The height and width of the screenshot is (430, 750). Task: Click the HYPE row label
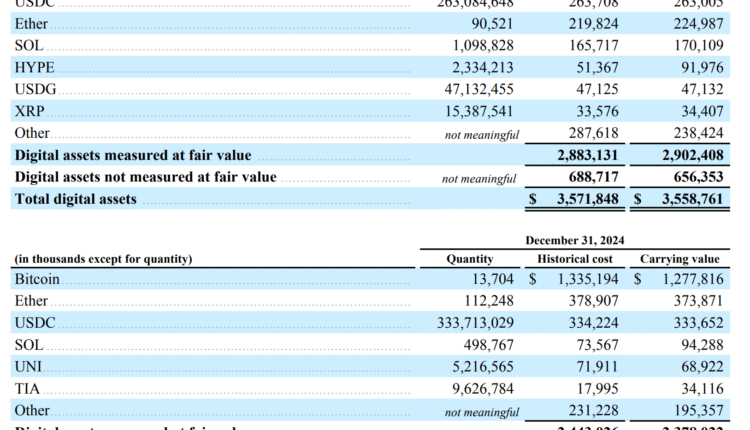(x=32, y=67)
